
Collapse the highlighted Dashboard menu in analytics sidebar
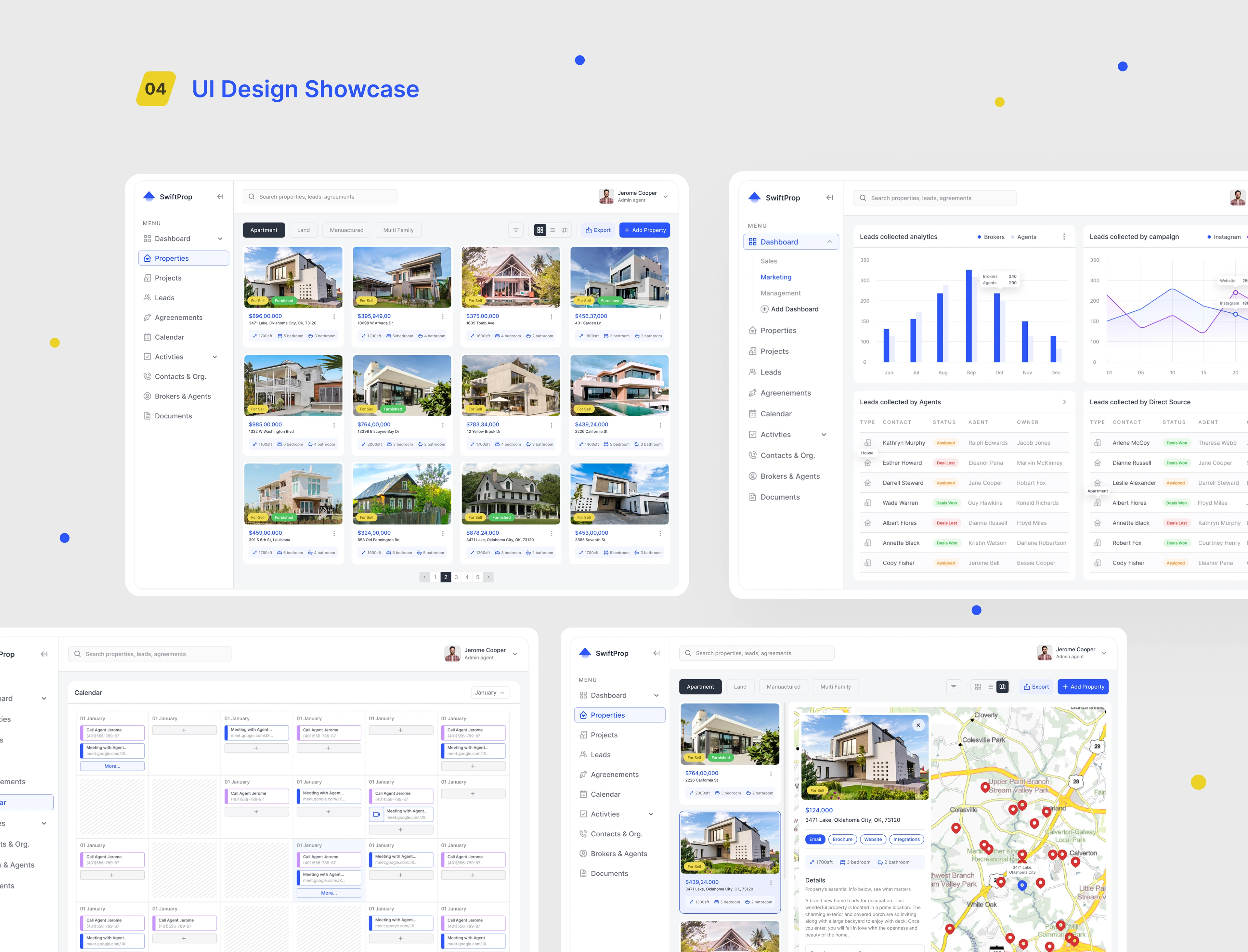[x=829, y=242]
